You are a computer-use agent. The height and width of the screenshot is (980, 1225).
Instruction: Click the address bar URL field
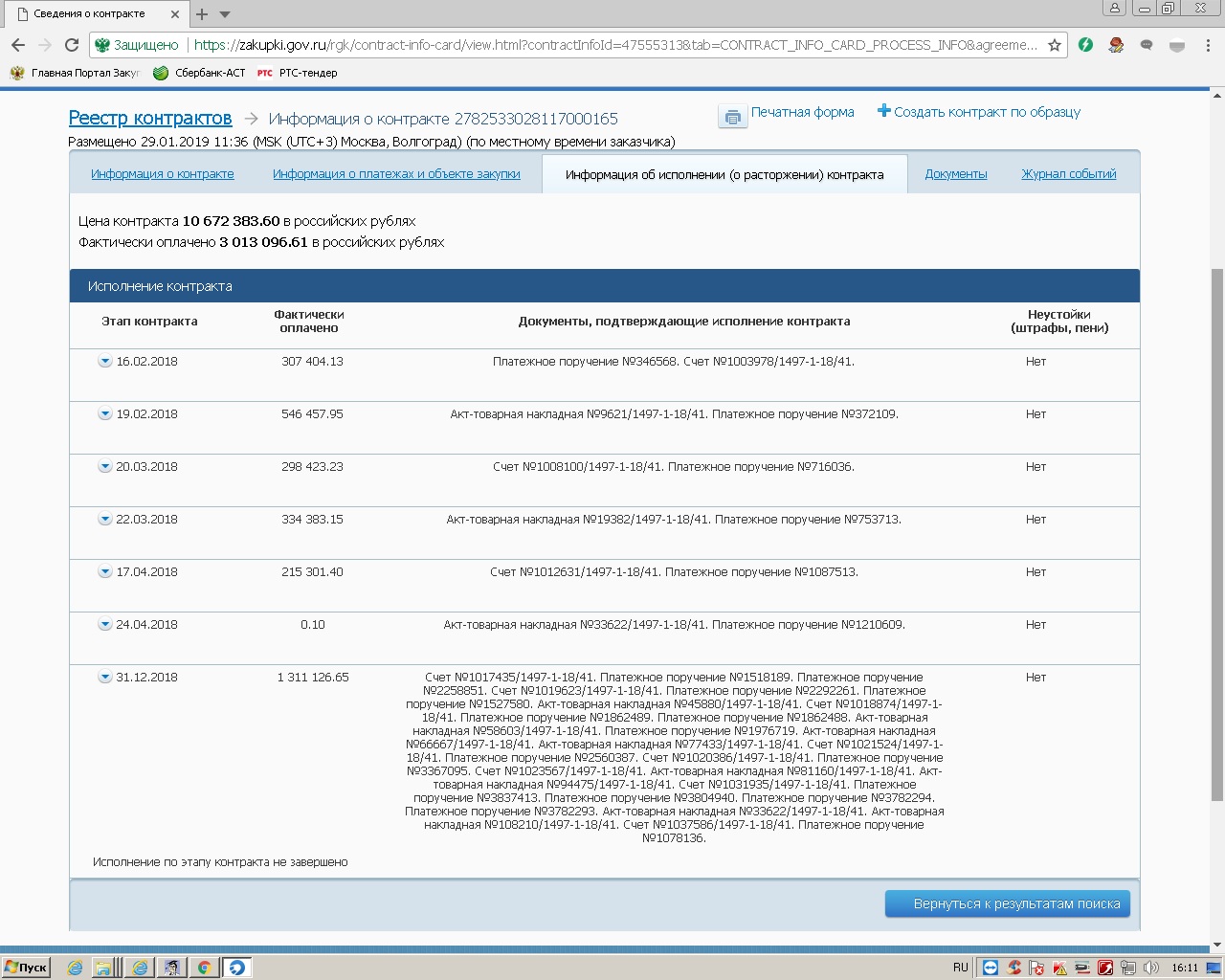click(614, 45)
